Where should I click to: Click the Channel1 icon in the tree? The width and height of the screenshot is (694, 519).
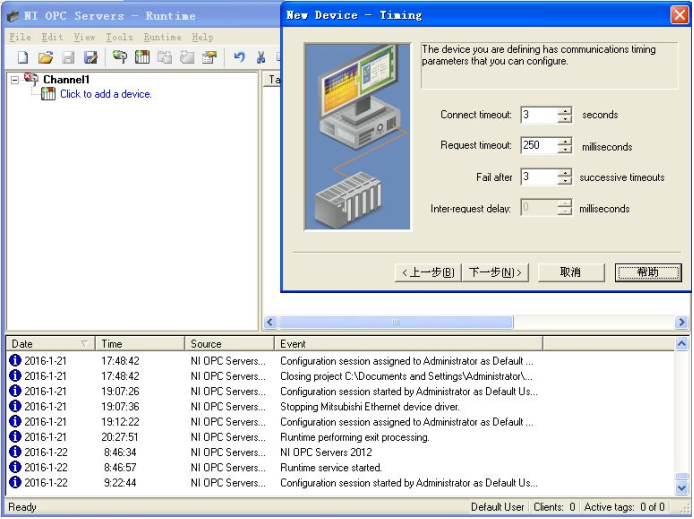[31, 79]
